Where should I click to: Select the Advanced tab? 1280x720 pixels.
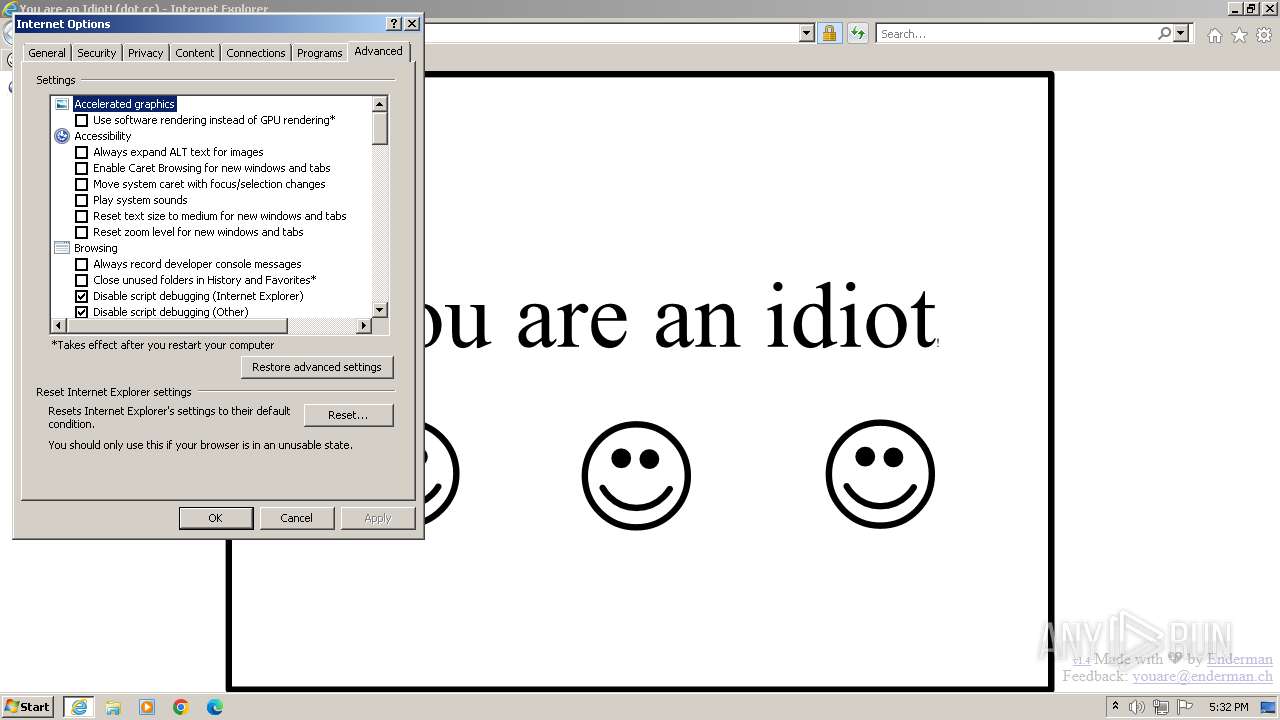[x=378, y=51]
